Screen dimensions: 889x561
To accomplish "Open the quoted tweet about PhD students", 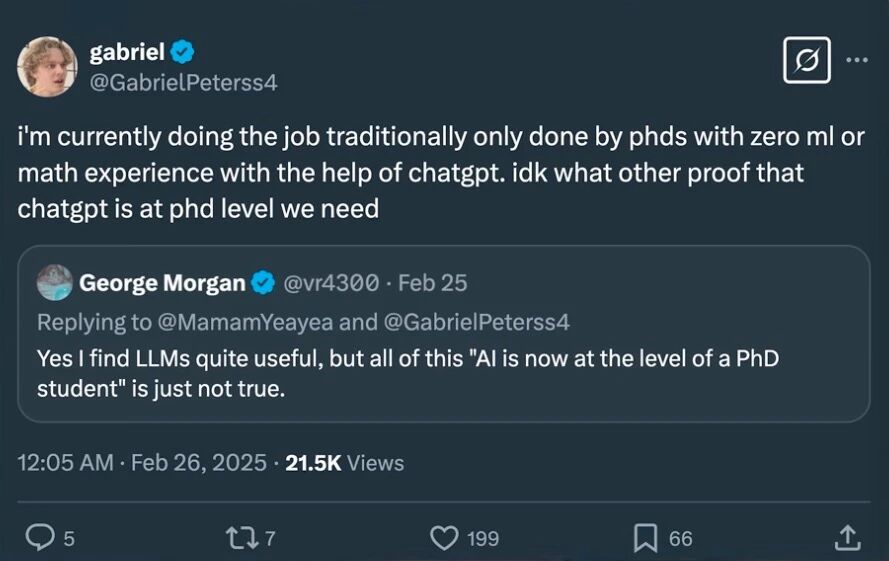I will (443, 372).
